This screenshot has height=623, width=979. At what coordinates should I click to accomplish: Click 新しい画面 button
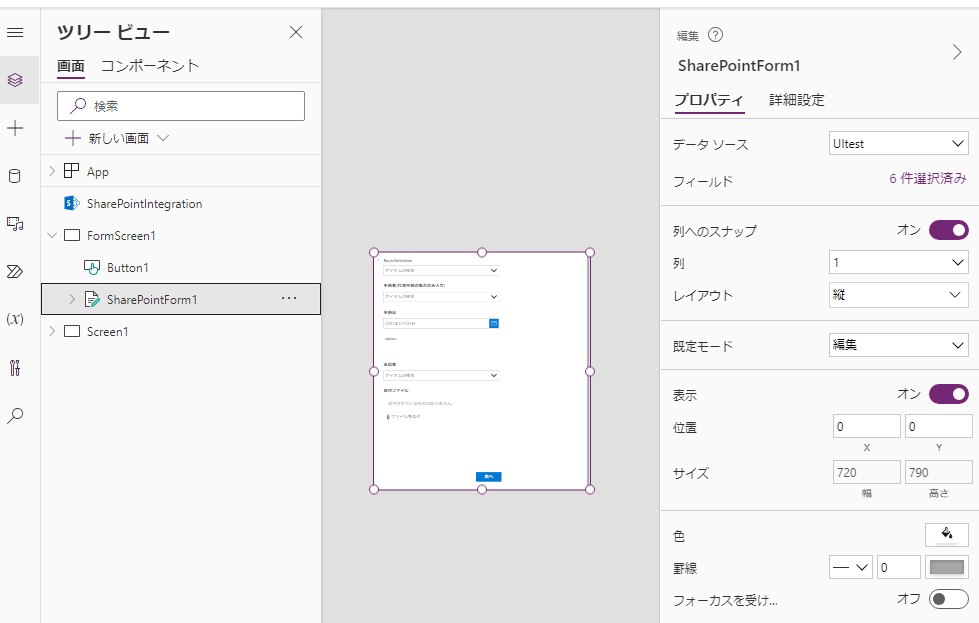pos(118,138)
